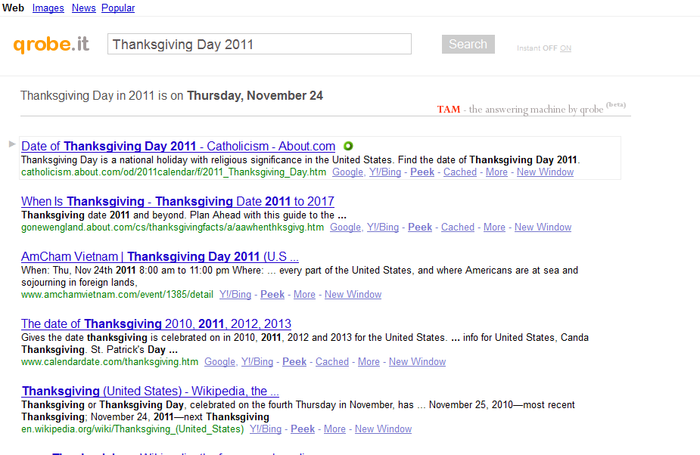View Google results for the calendardate.com entry
The image size is (700, 455).
(x=221, y=362)
